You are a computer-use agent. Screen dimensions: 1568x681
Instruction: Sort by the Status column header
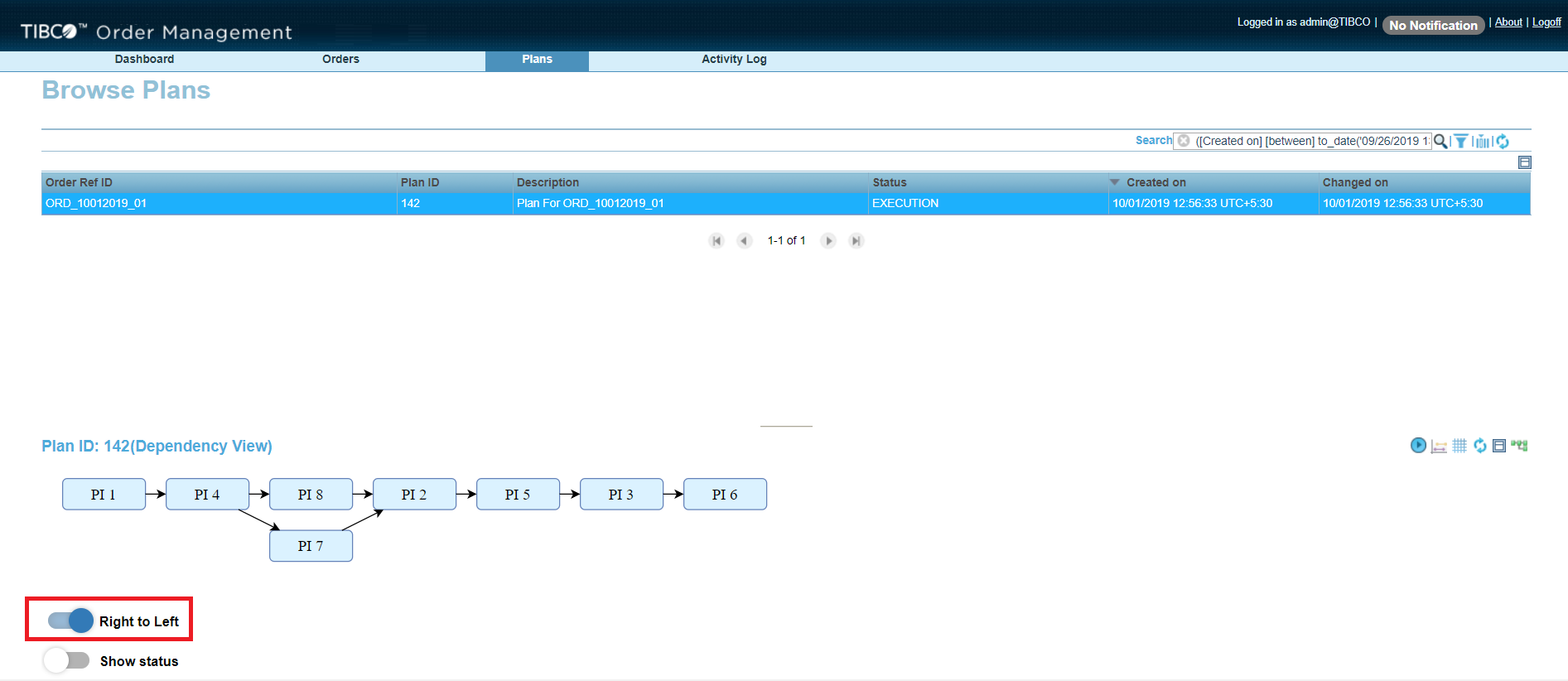tap(988, 182)
